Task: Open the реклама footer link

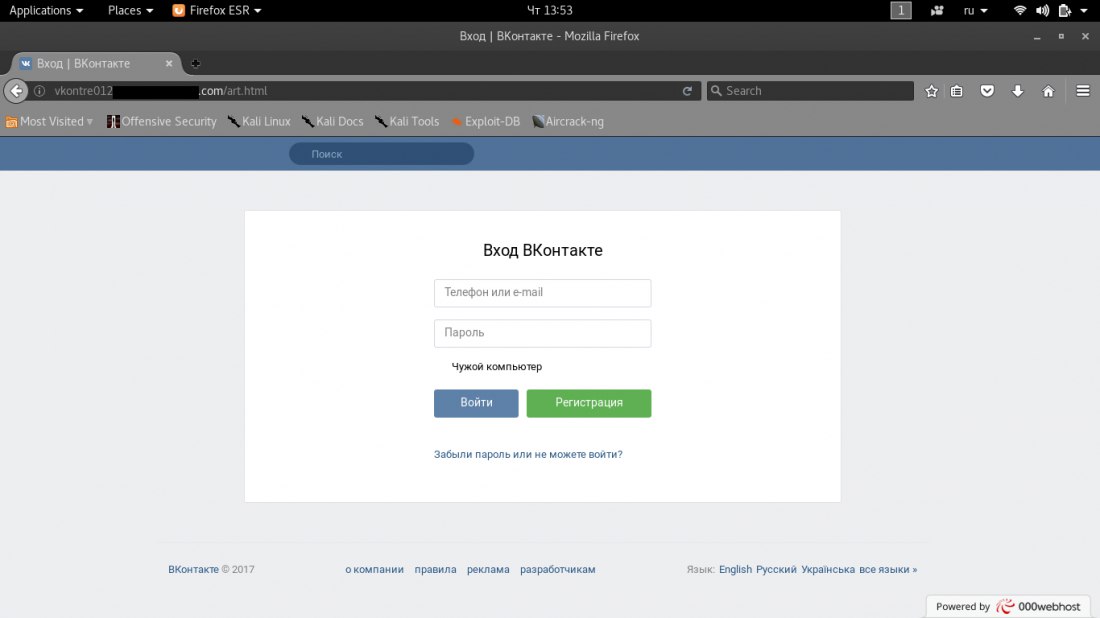Action: (488, 570)
